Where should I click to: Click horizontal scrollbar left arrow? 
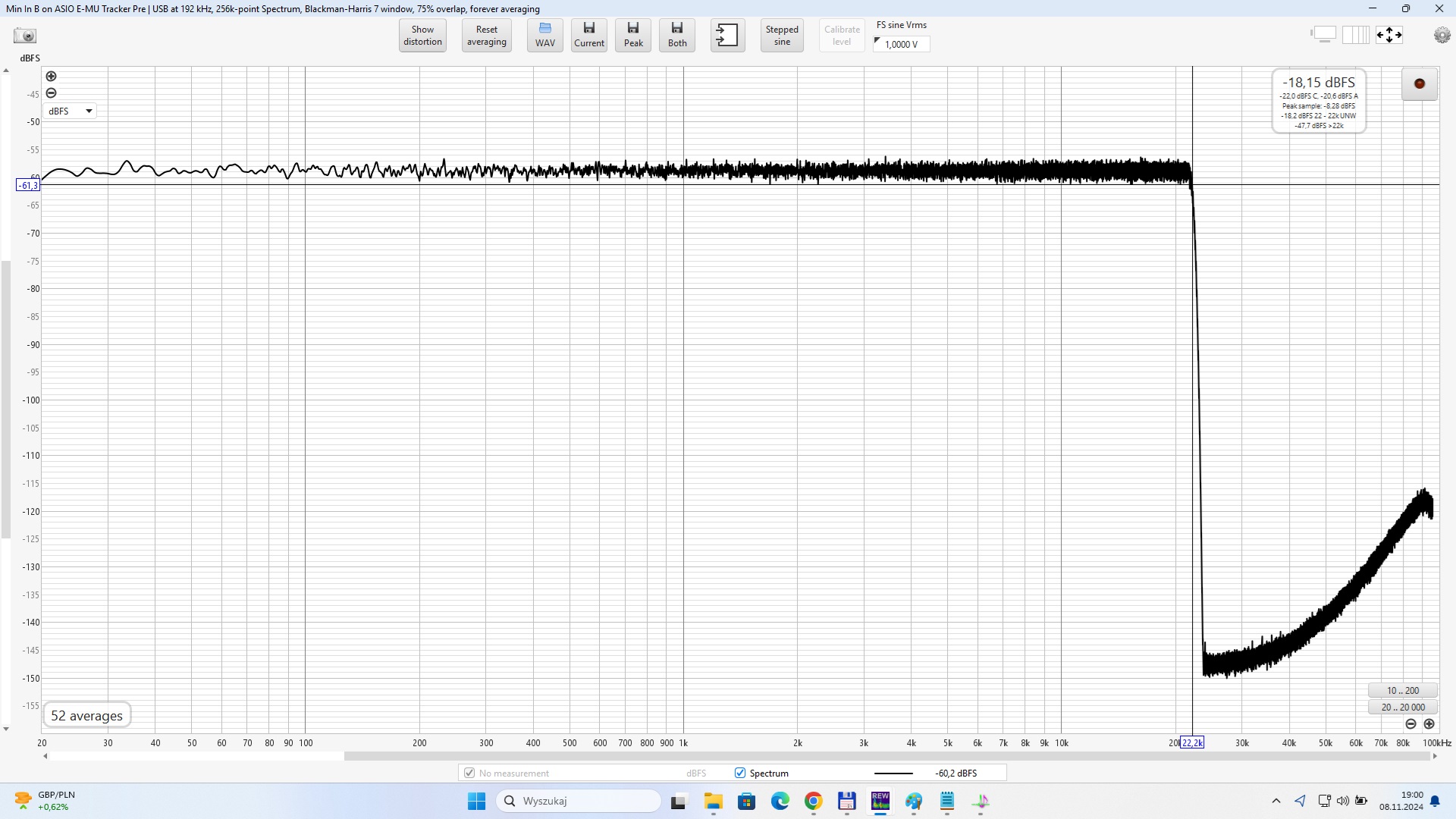[45, 756]
